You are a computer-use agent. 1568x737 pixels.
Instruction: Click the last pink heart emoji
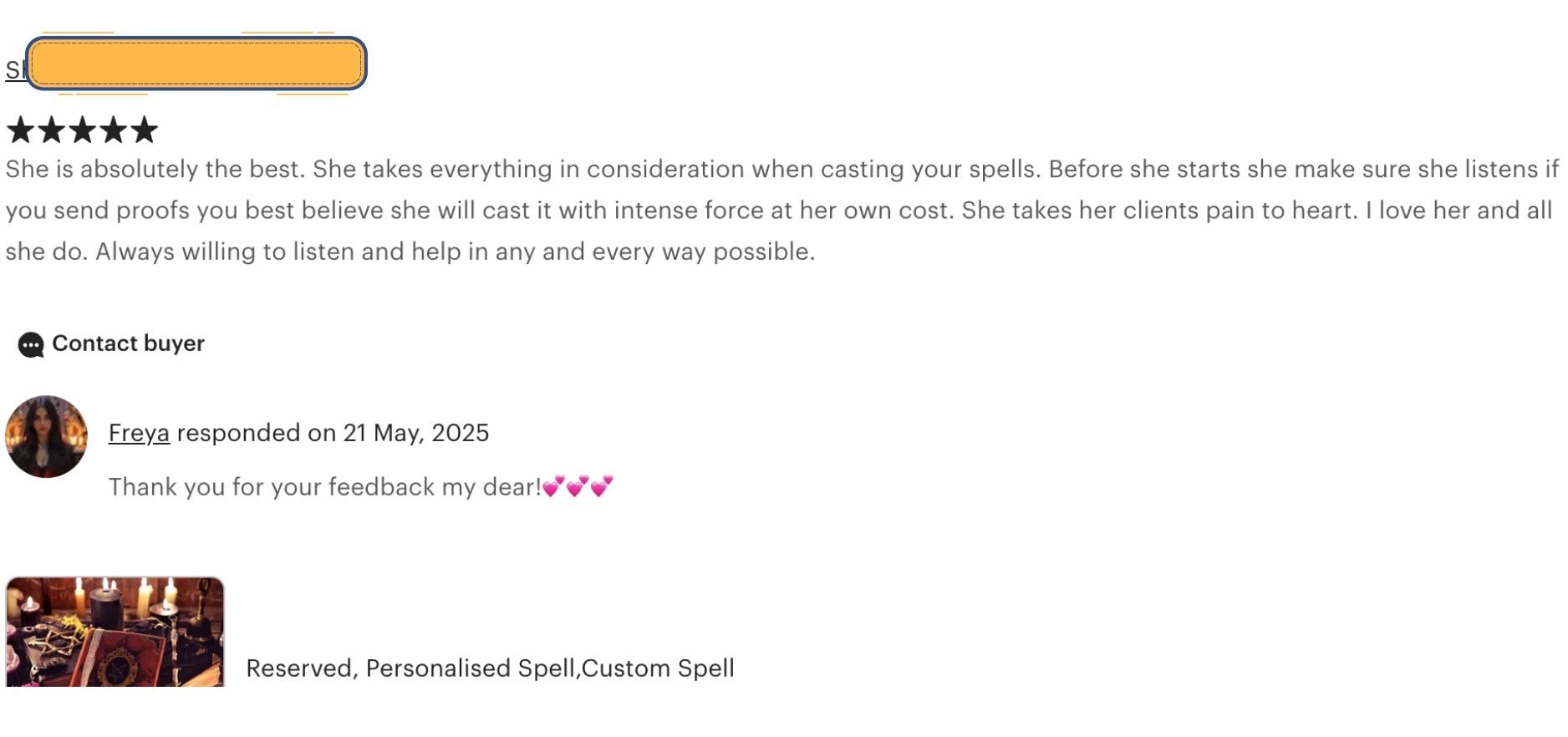[602, 486]
